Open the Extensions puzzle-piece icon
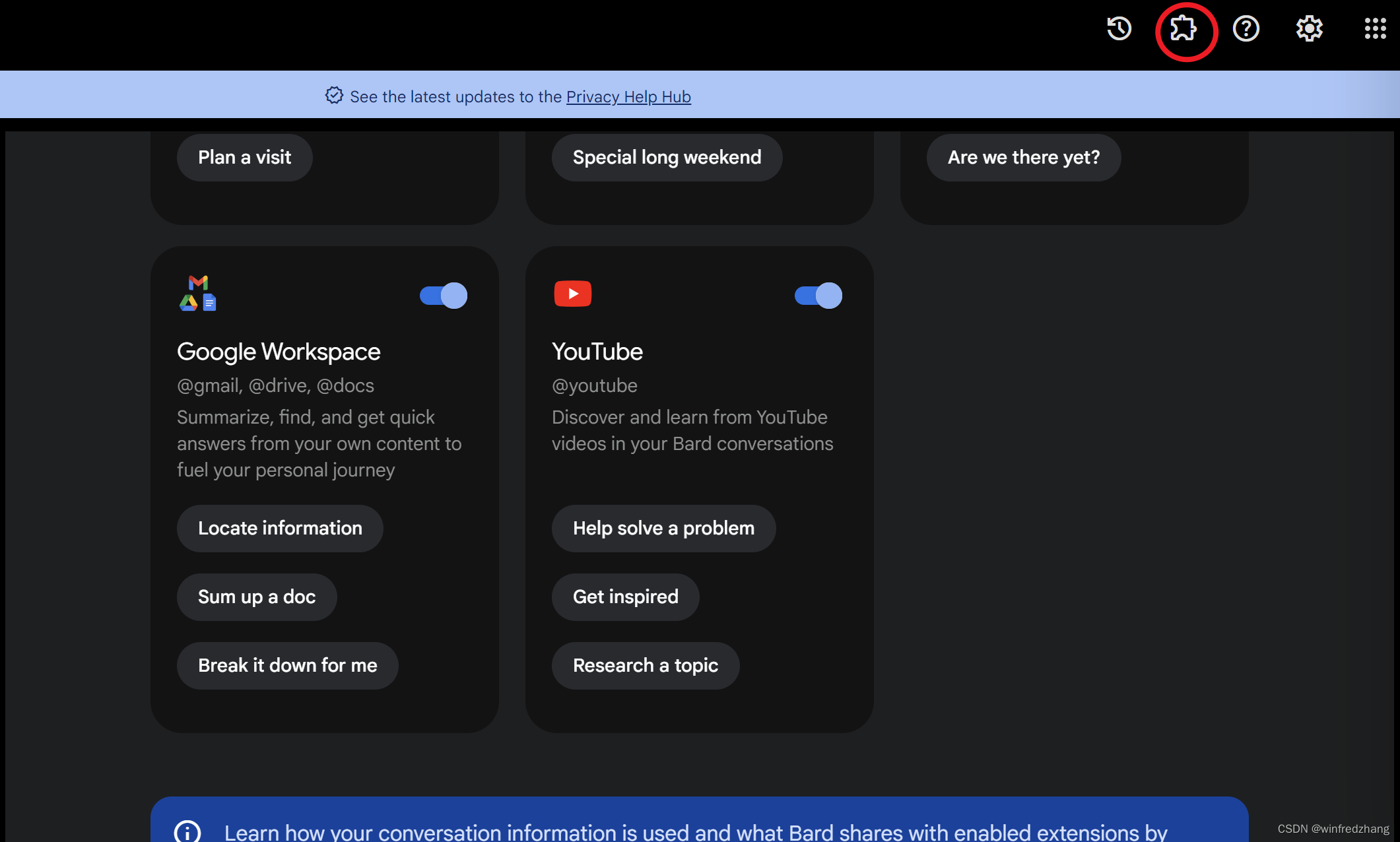Image resolution: width=1400 pixels, height=842 pixels. tap(1183, 29)
